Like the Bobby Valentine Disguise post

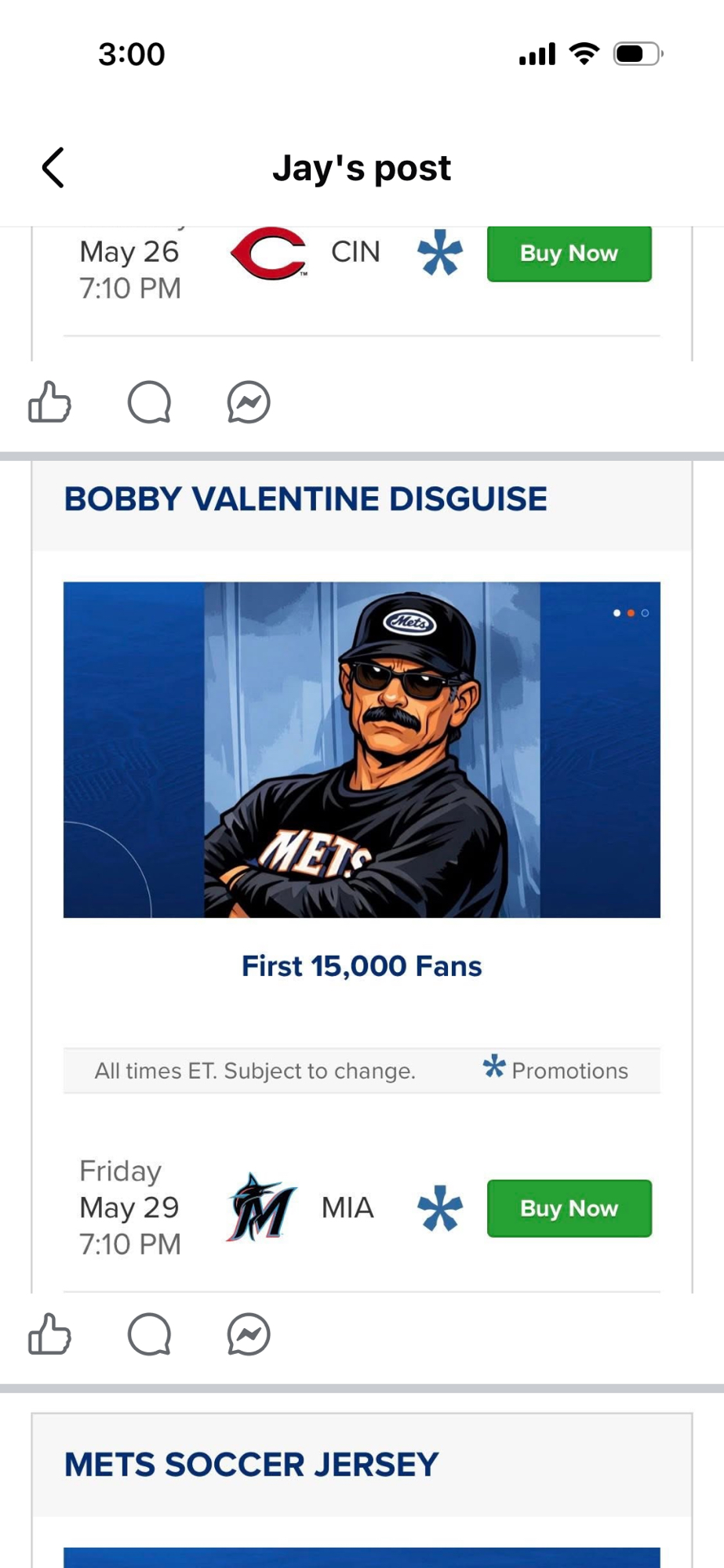point(49,1334)
